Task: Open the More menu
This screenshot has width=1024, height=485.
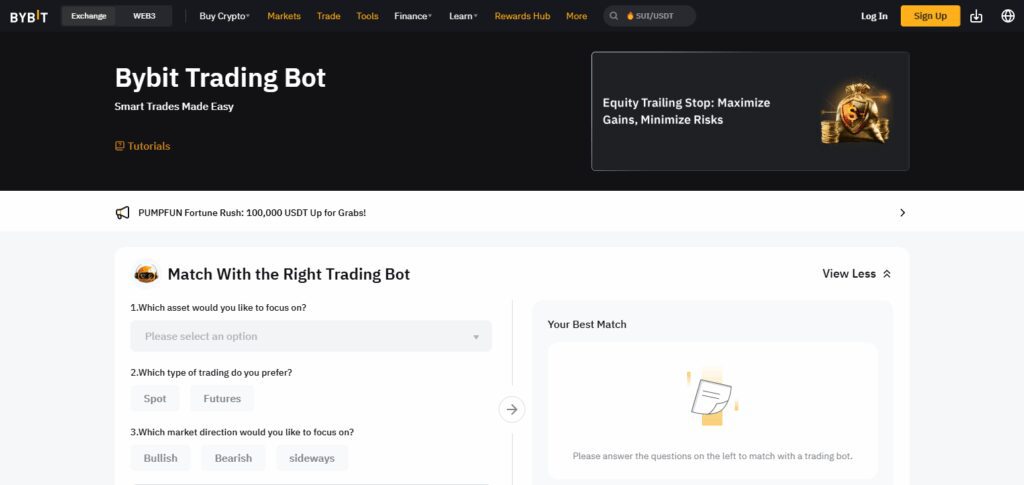Action: [x=577, y=16]
